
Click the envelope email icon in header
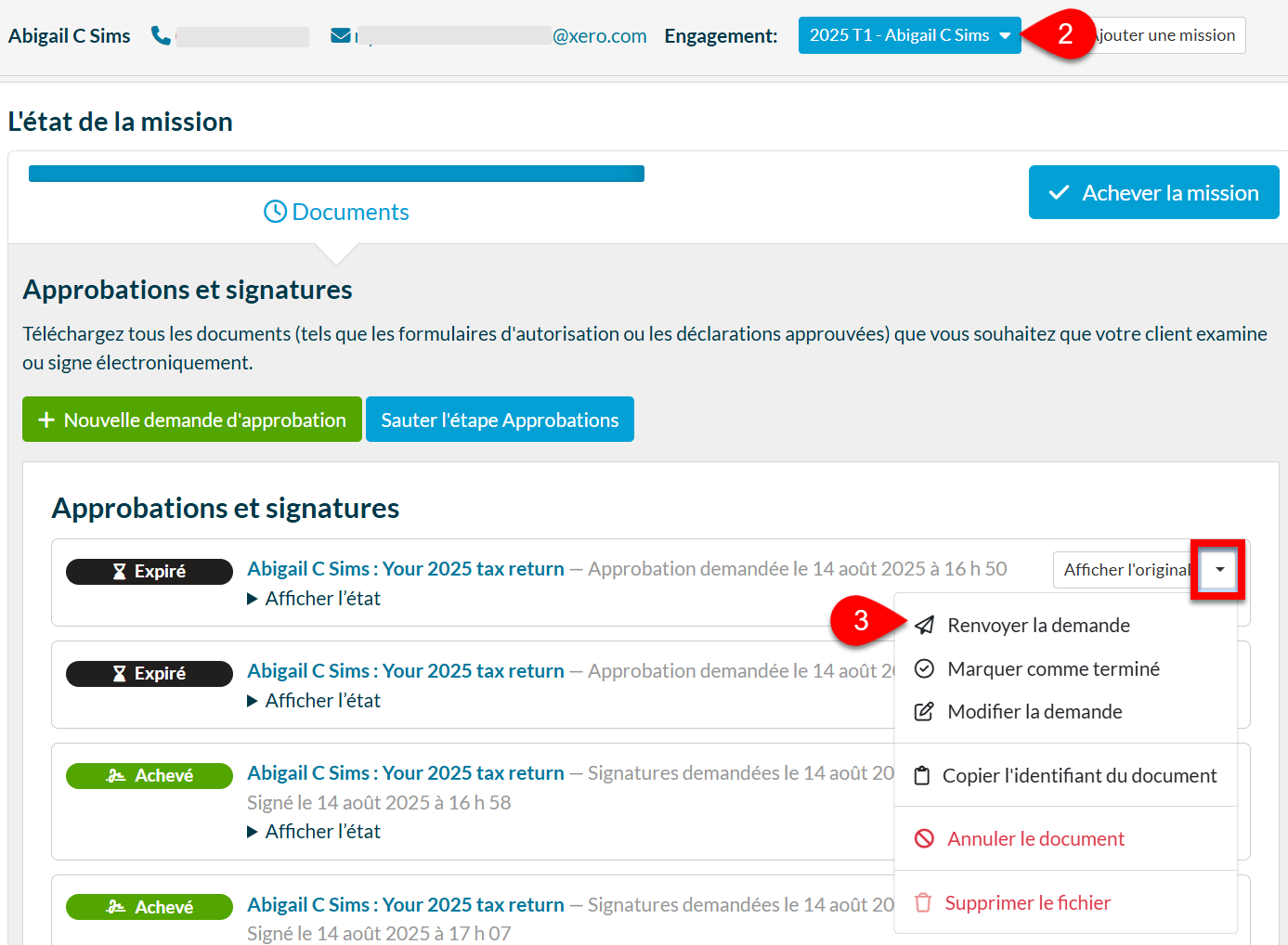pyautogui.click(x=341, y=35)
